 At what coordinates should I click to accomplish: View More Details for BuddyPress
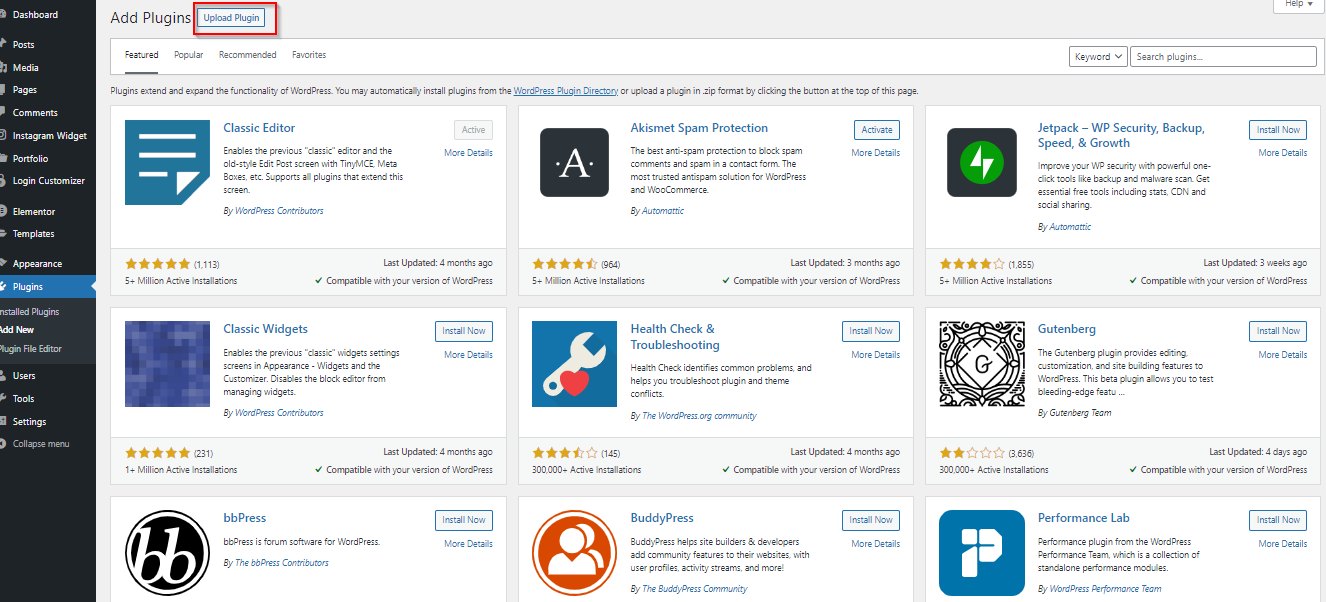876,544
